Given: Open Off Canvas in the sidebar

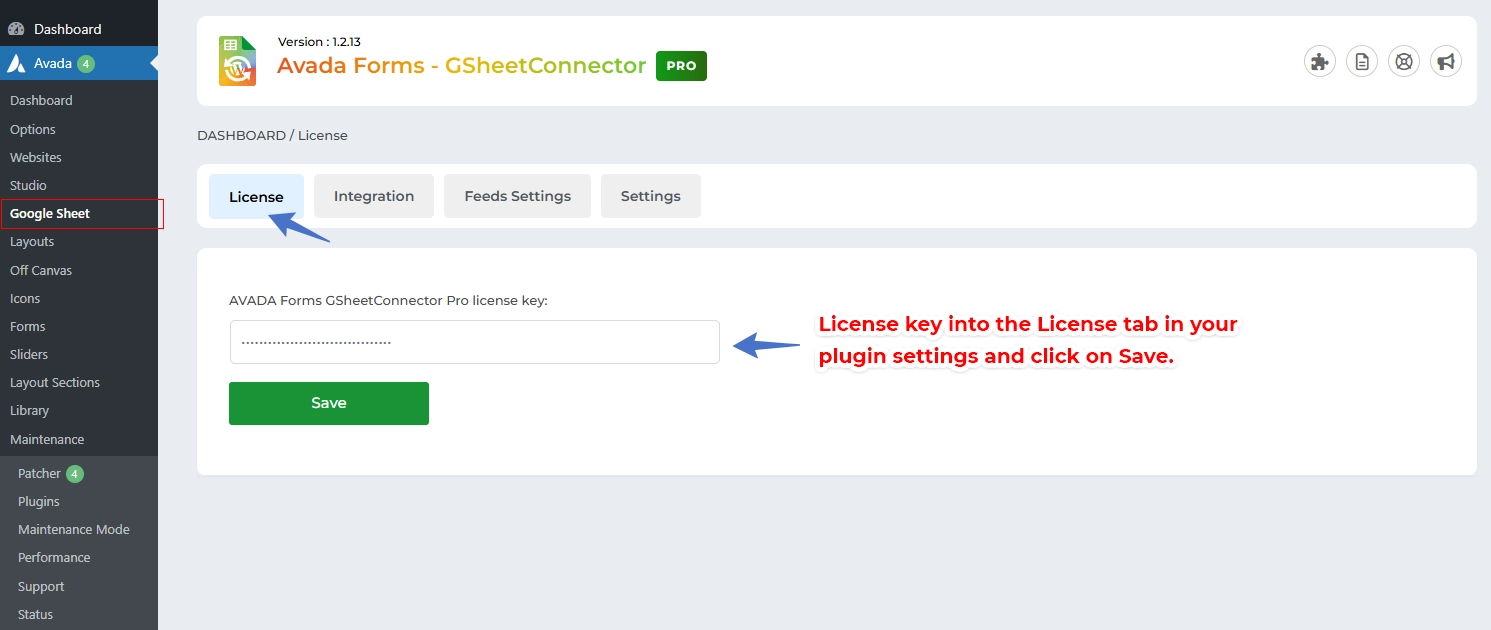Looking at the screenshot, I should 41,270.
